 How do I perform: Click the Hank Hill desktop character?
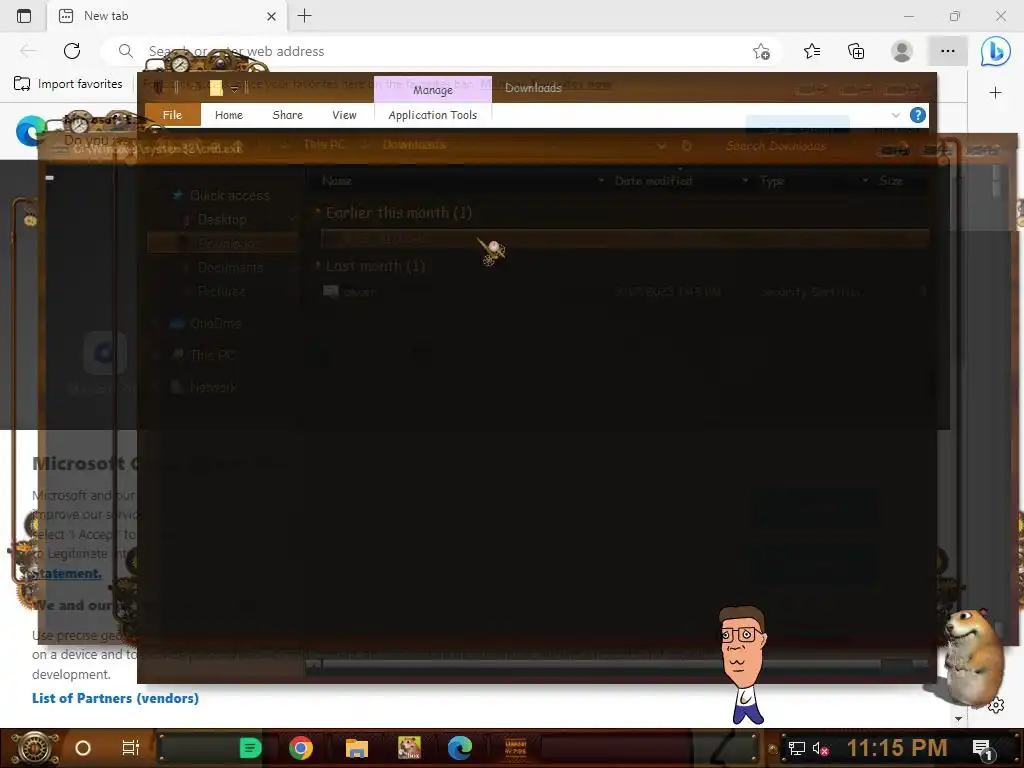click(x=743, y=665)
